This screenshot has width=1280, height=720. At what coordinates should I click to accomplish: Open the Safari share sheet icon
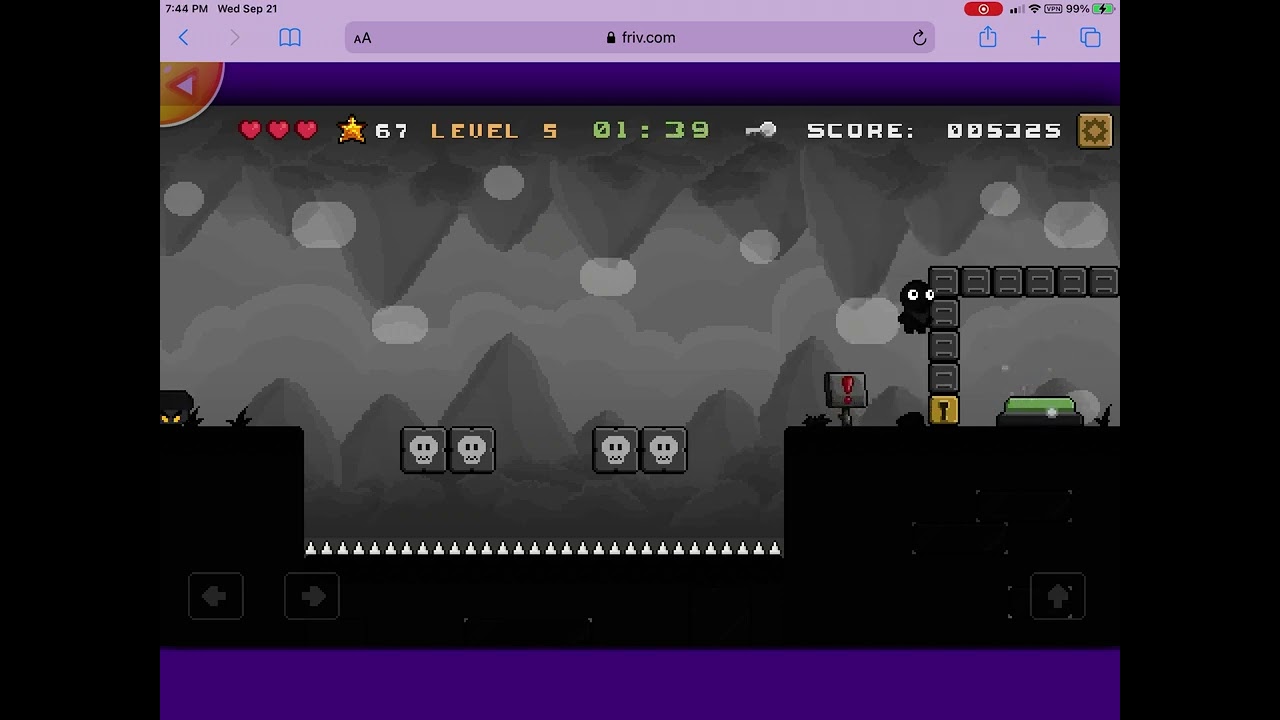988,37
